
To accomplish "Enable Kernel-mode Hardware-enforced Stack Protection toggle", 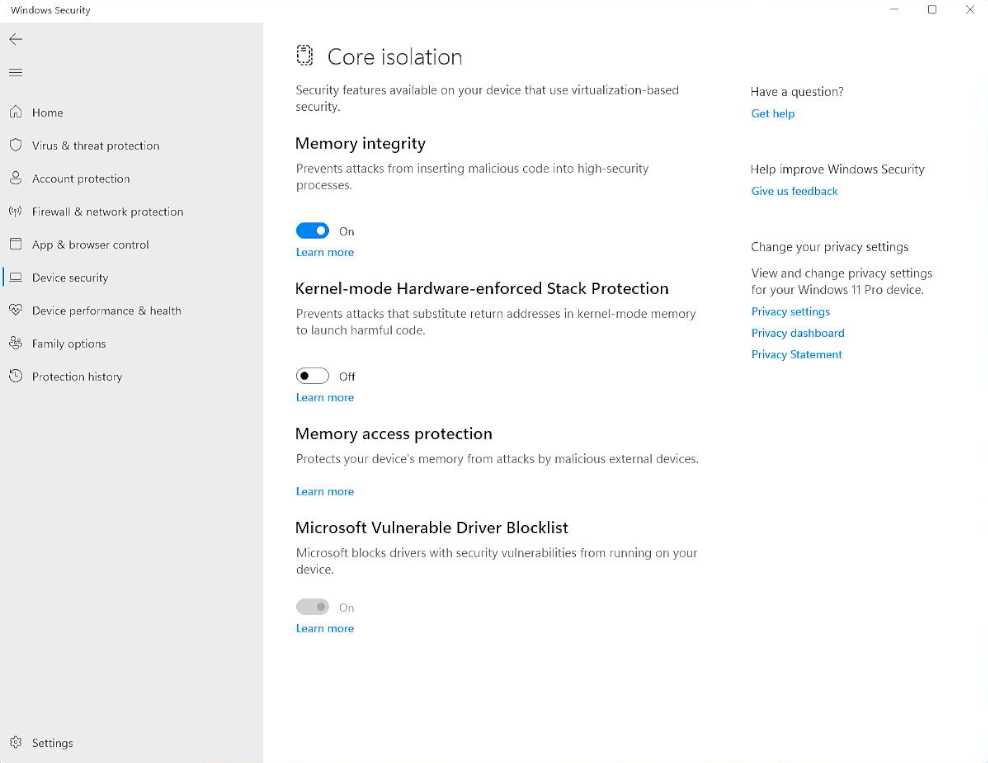I will (313, 376).
